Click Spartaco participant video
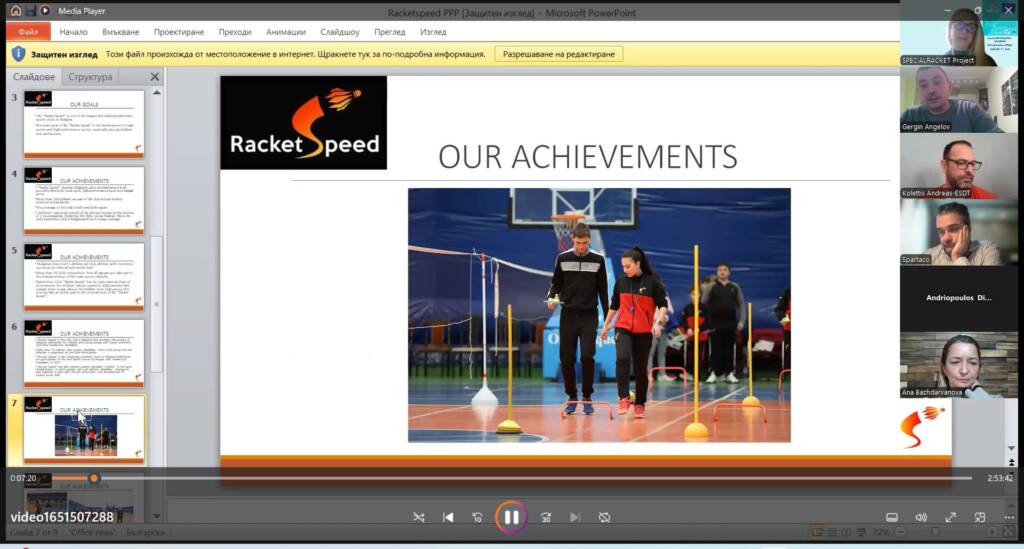This screenshot has height=549, width=1024. click(x=958, y=232)
